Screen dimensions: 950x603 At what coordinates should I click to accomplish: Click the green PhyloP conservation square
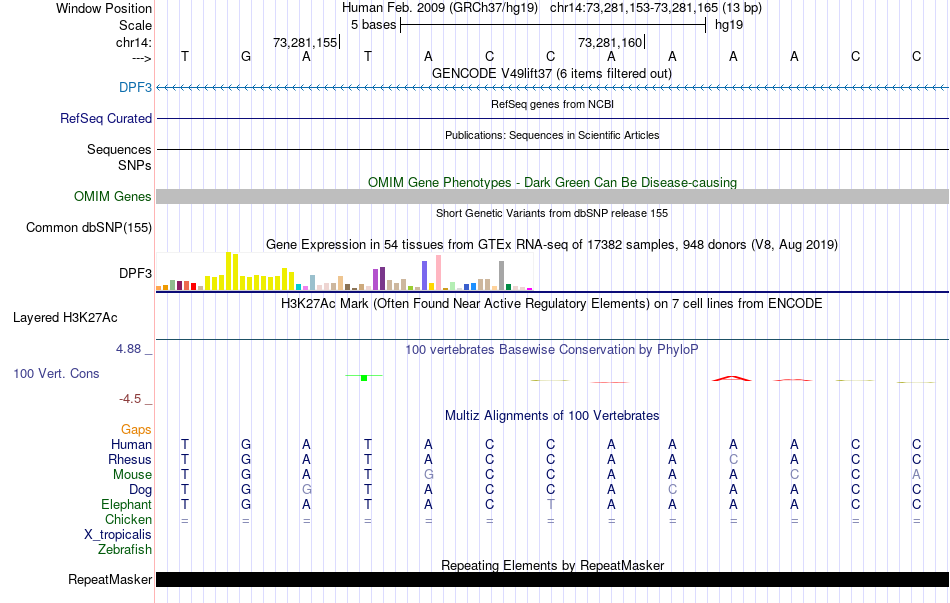(365, 377)
